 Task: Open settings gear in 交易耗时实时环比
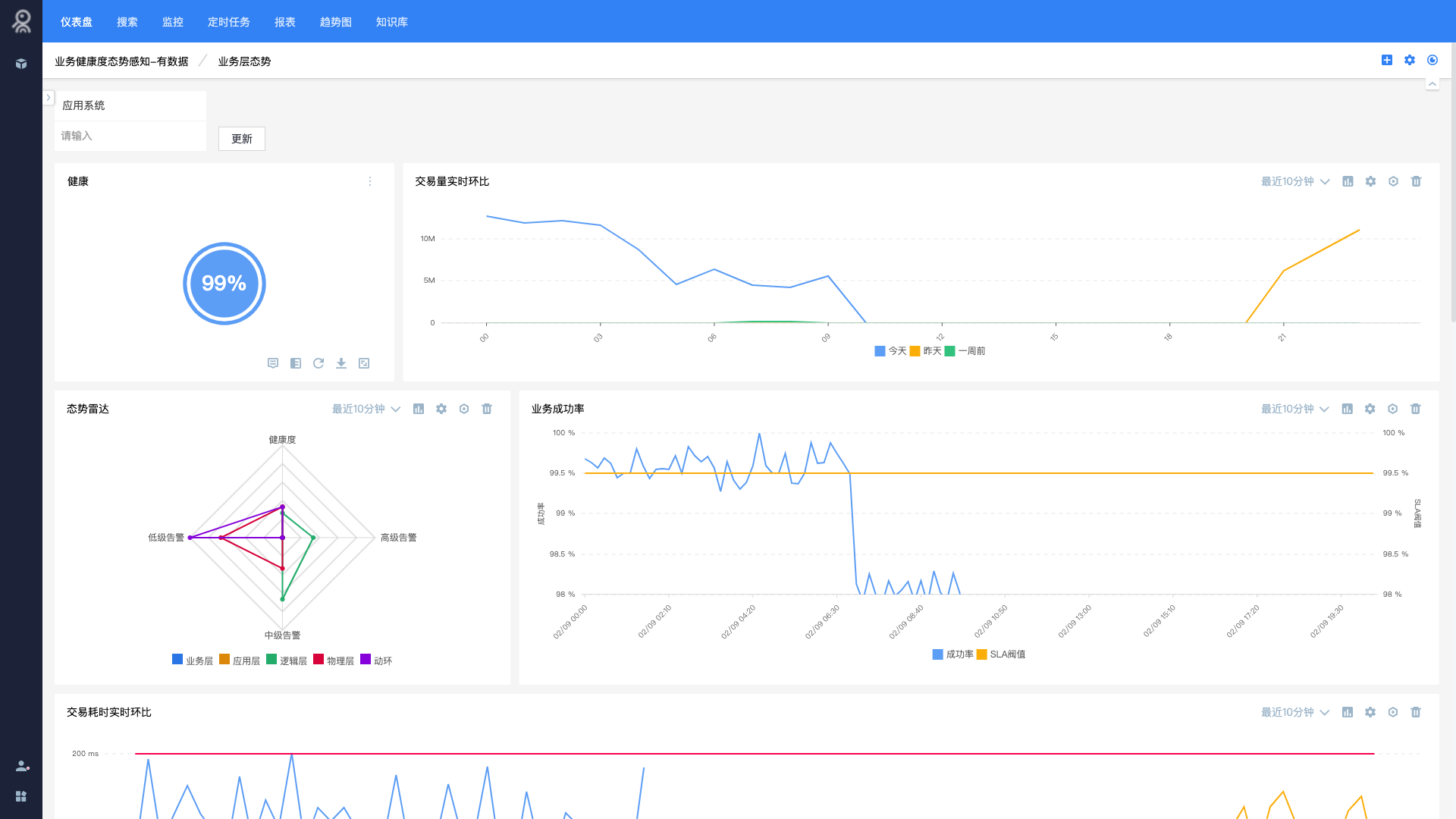pyautogui.click(x=1370, y=712)
